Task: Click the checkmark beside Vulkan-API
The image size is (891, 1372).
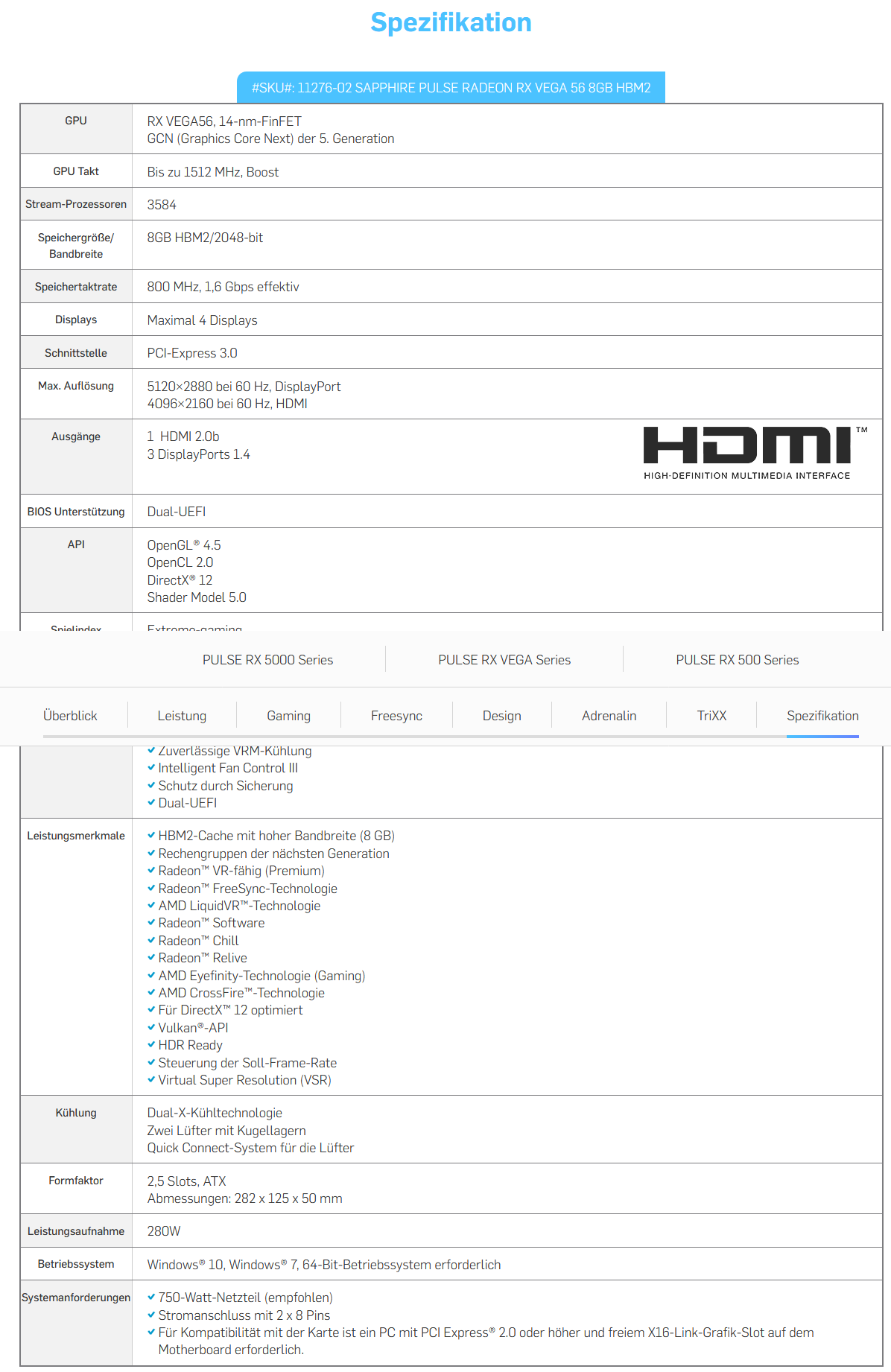Action: pos(151,1027)
